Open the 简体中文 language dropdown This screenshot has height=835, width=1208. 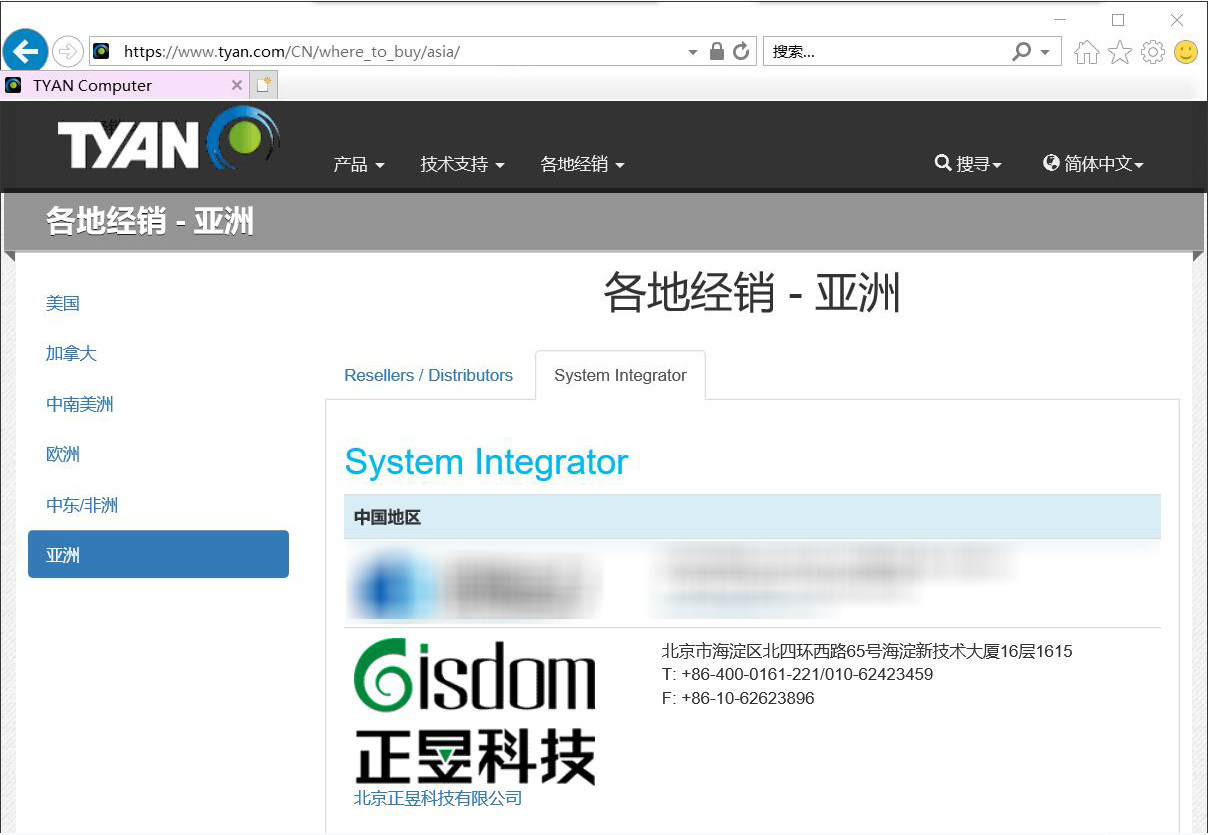click(1093, 163)
